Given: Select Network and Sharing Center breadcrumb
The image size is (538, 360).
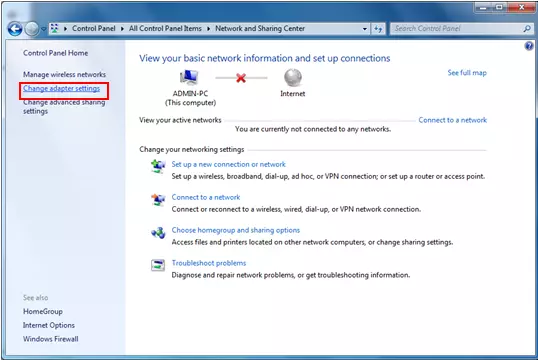Looking at the screenshot, I should [260, 28].
